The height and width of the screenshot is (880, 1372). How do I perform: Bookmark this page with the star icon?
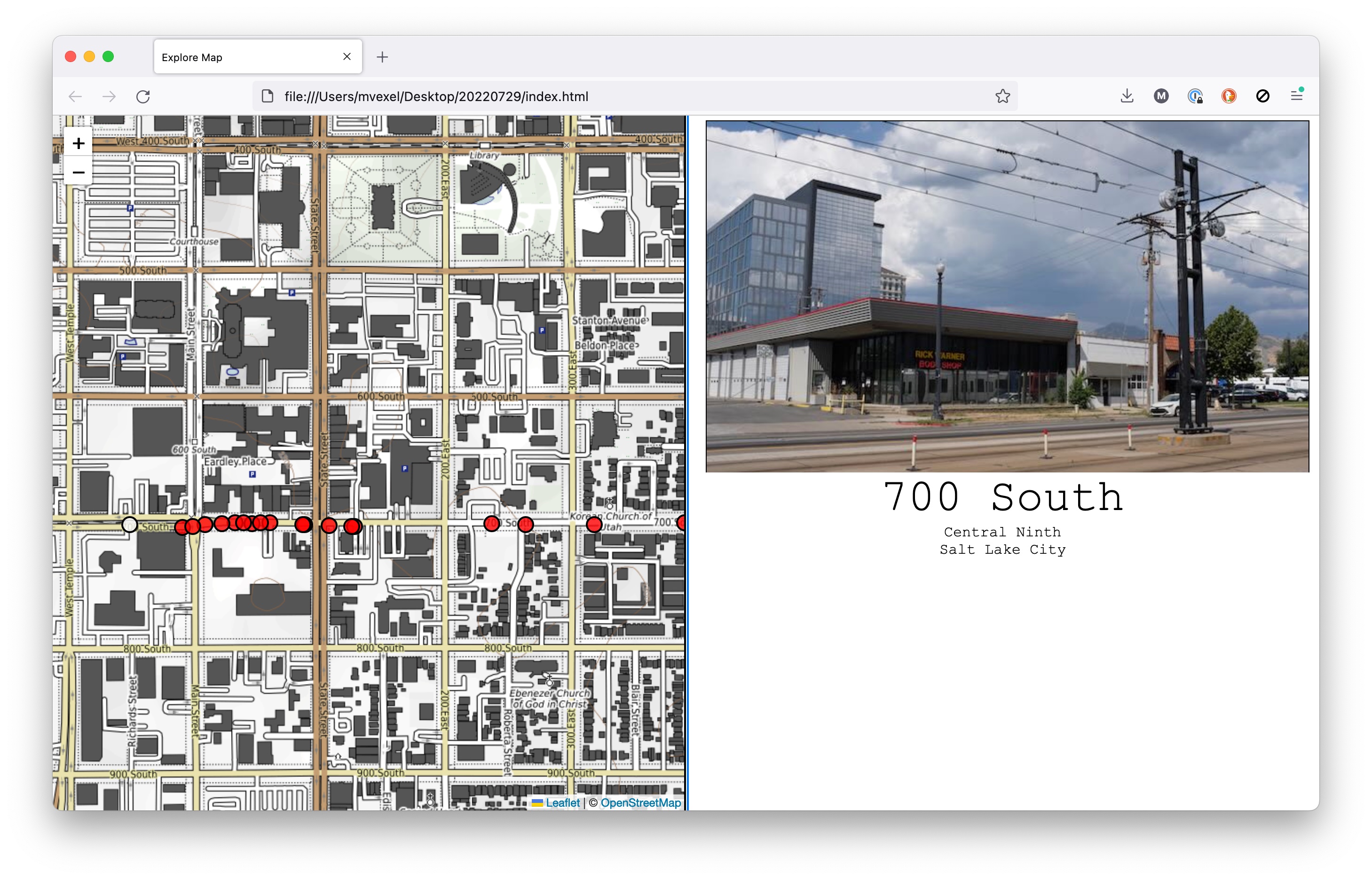coord(1002,96)
